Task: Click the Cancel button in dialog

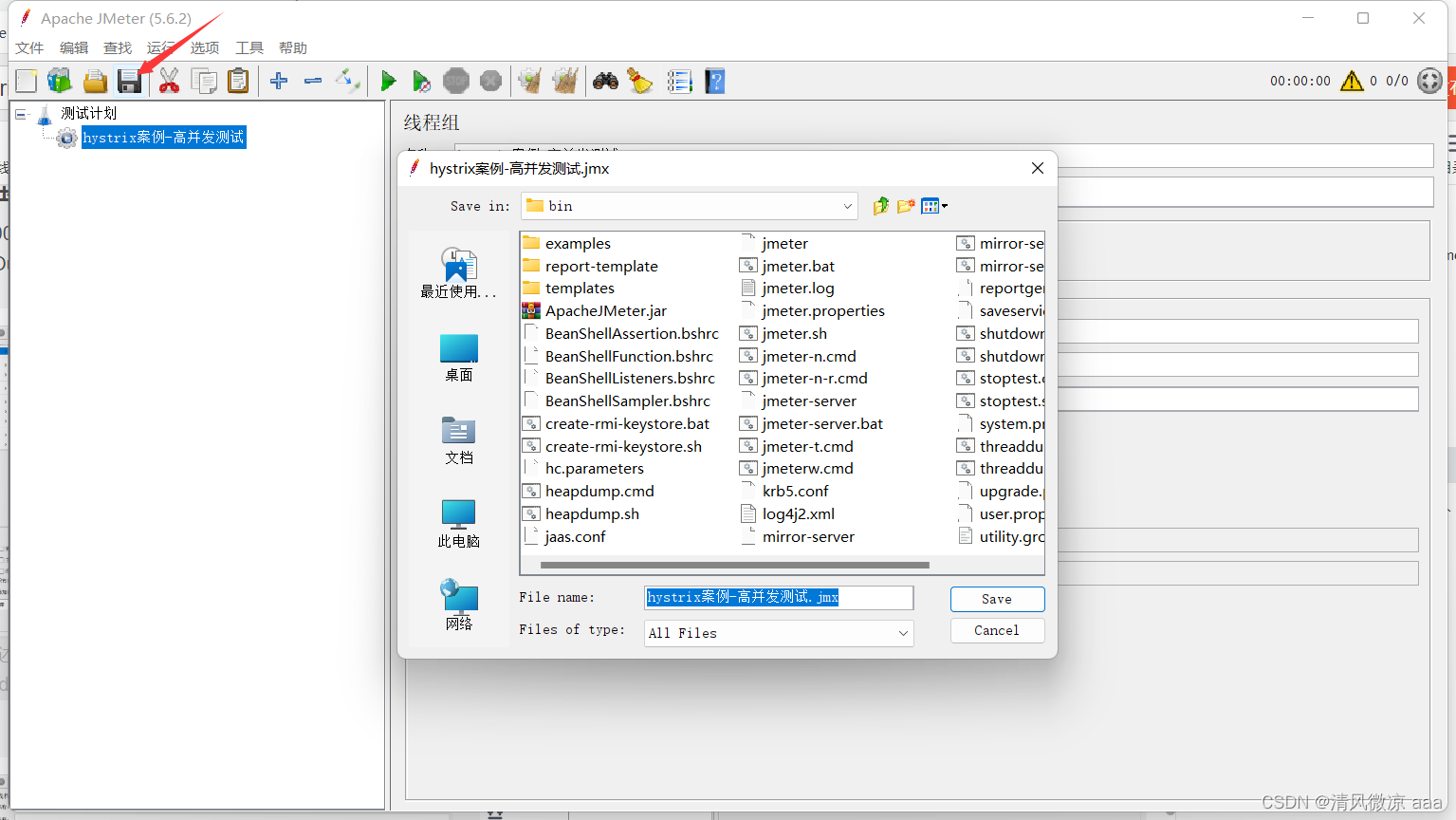Action: (997, 630)
